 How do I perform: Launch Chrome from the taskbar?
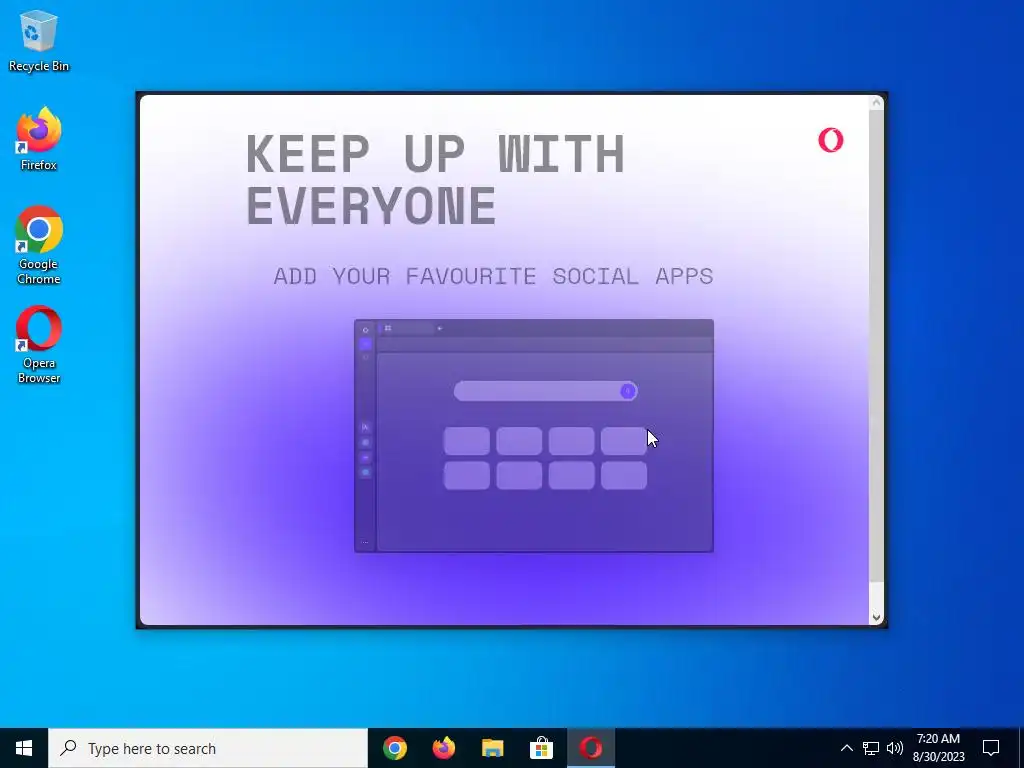(395, 748)
